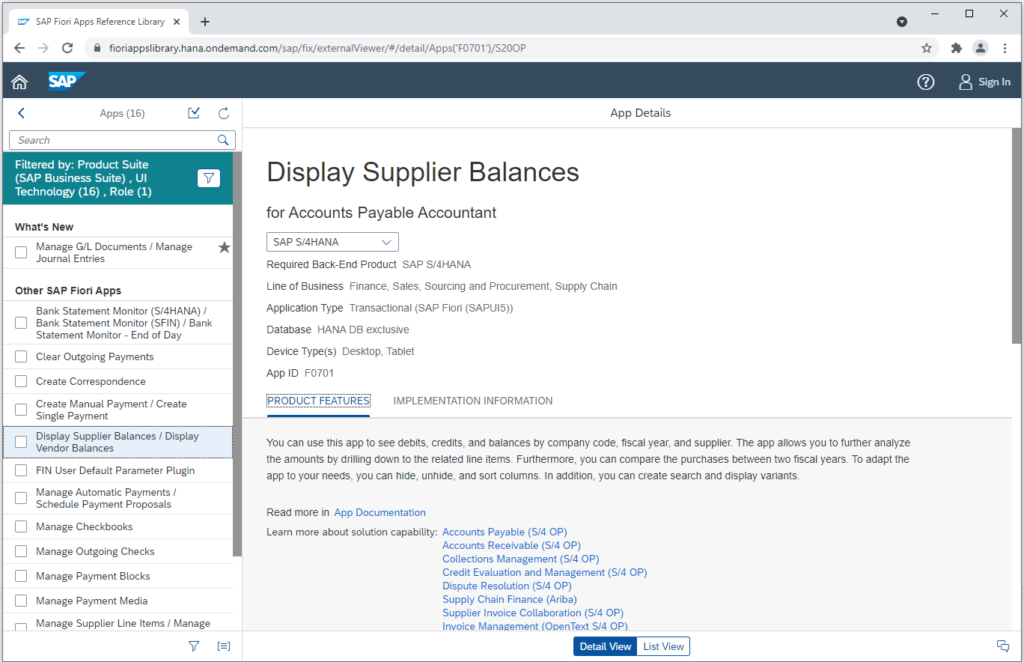1024x662 pixels.
Task: Select Create Correspondence list item
Action: click(118, 381)
